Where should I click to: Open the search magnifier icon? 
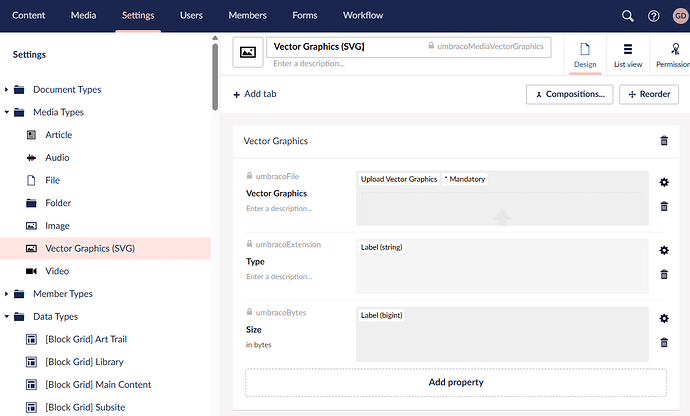(628, 16)
